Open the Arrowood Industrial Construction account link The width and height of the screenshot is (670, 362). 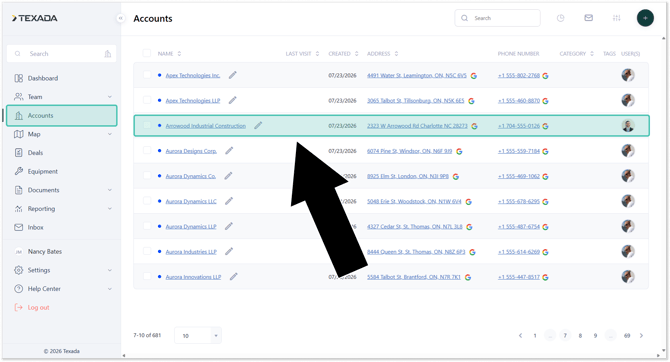coord(206,126)
